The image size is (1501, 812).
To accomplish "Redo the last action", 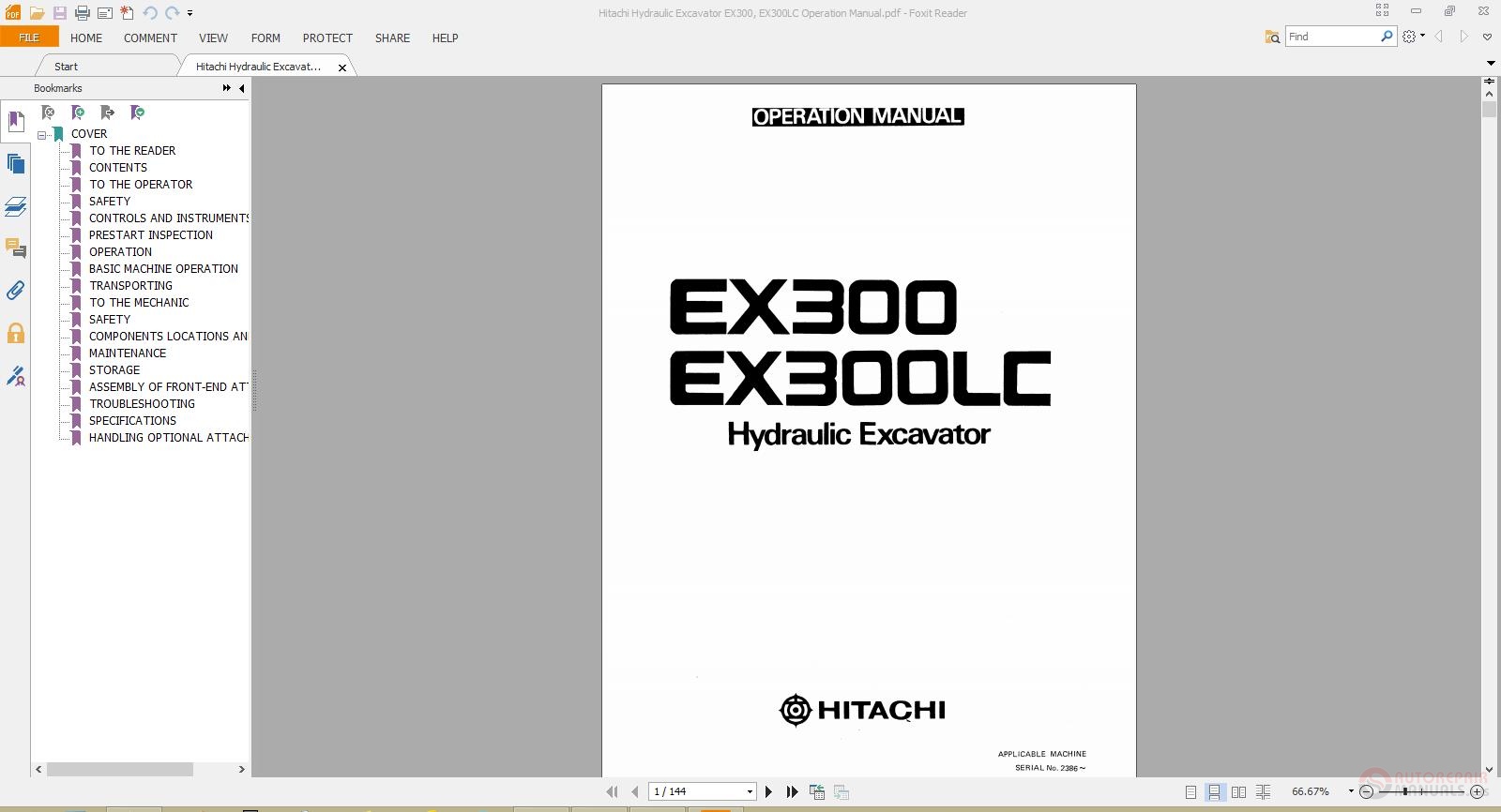I will [172, 13].
